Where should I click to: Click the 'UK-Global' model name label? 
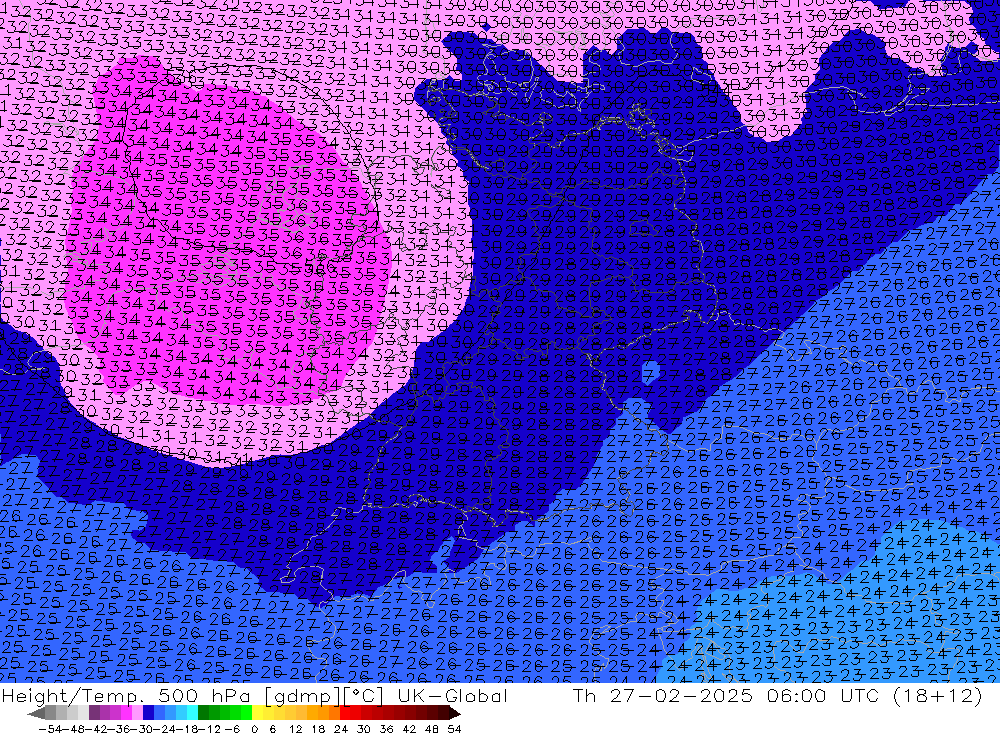pos(452,695)
